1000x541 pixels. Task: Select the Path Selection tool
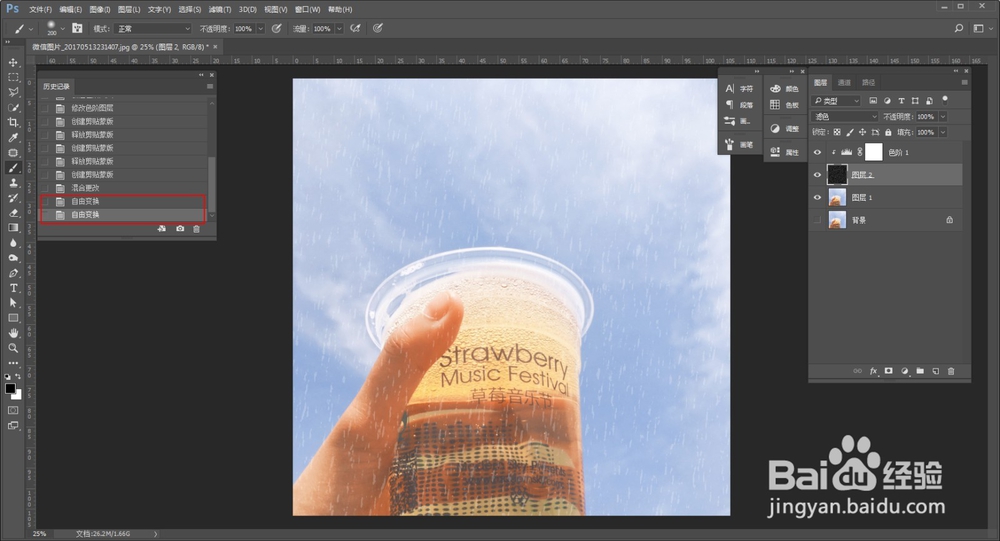tap(13, 303)
